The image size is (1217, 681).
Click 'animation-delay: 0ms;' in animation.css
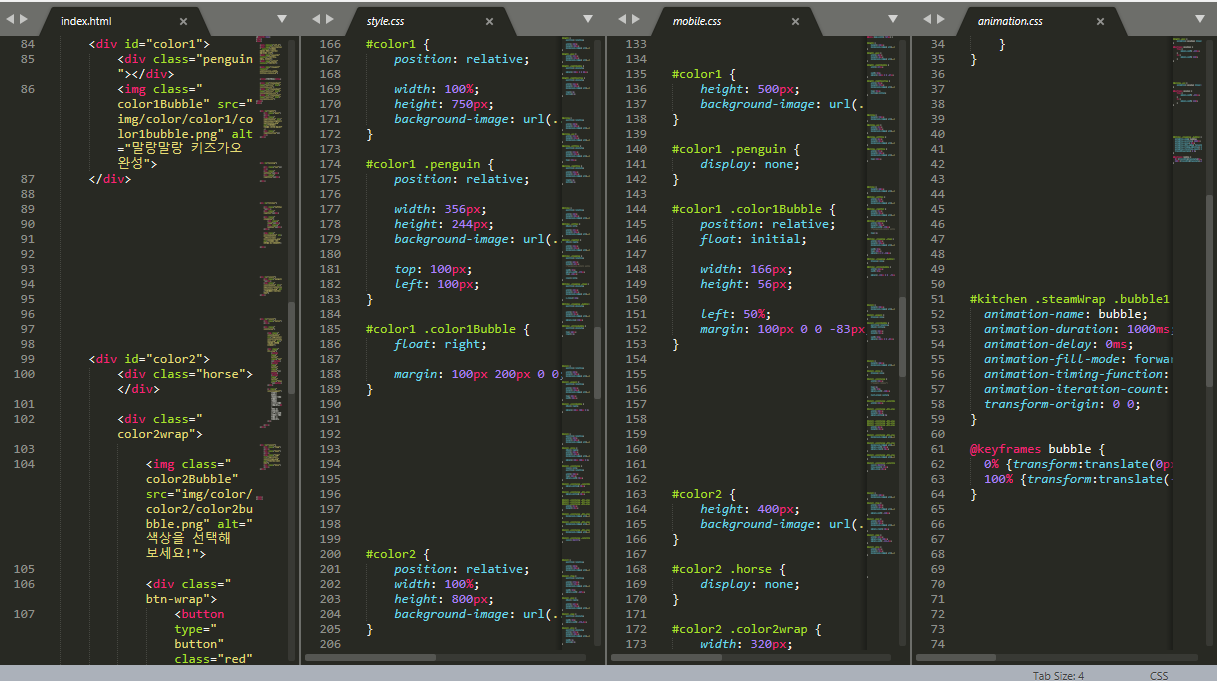point(1059,344)
